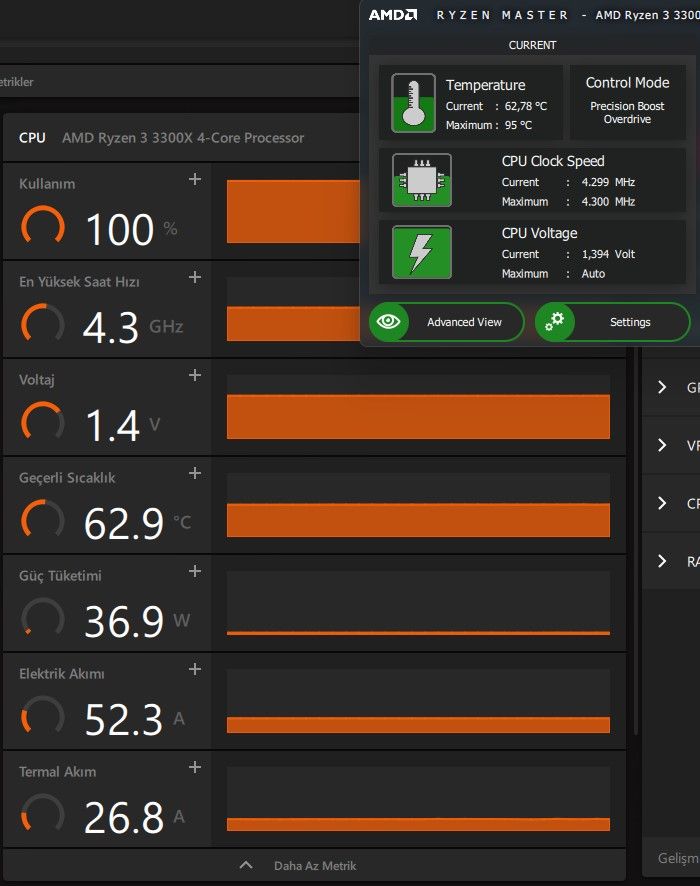Click the CPU chip Clock Speed icon
Image resolution: width=700 pixels, height=886 pixels.
pos(422,180)
